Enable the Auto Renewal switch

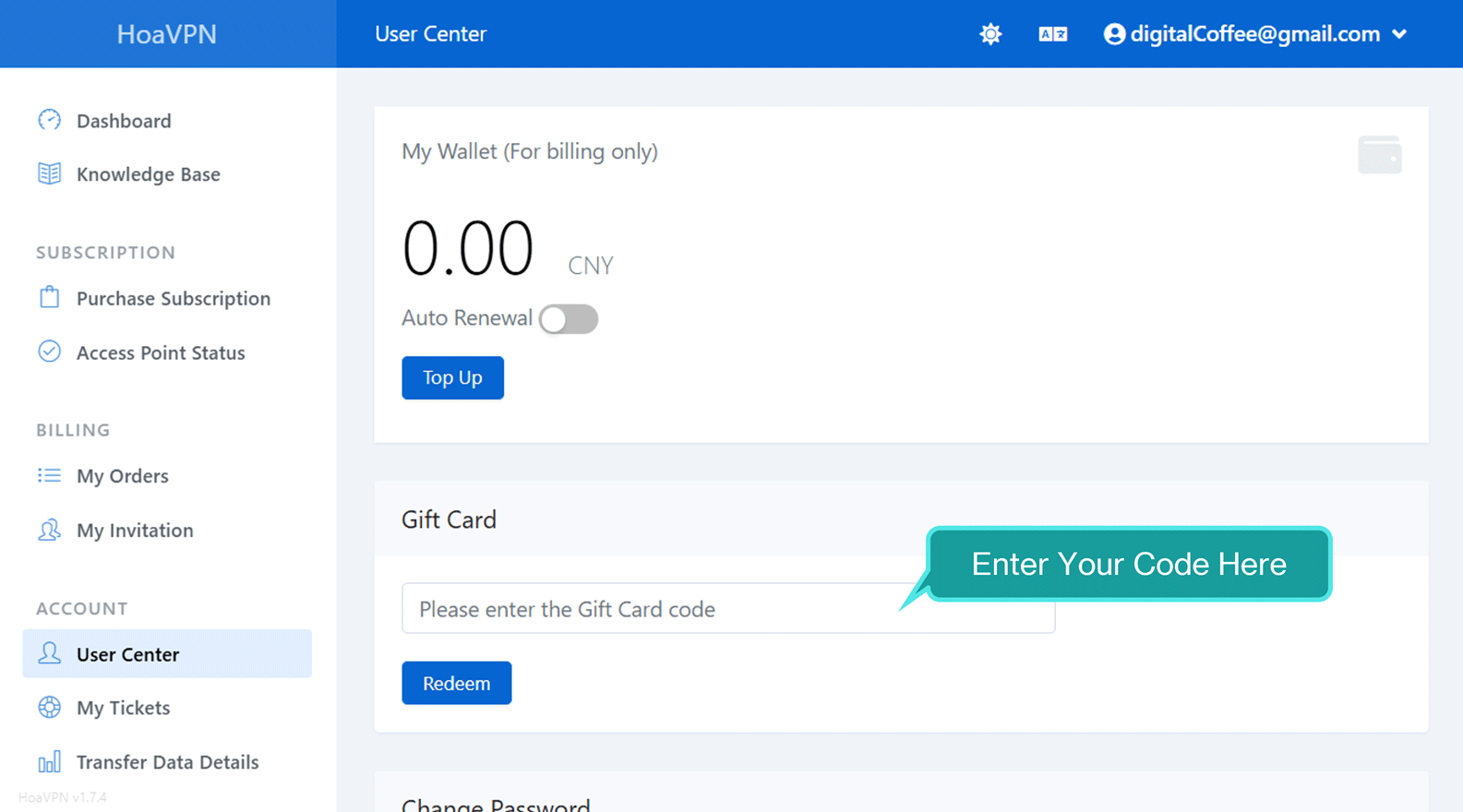(569, 319)
